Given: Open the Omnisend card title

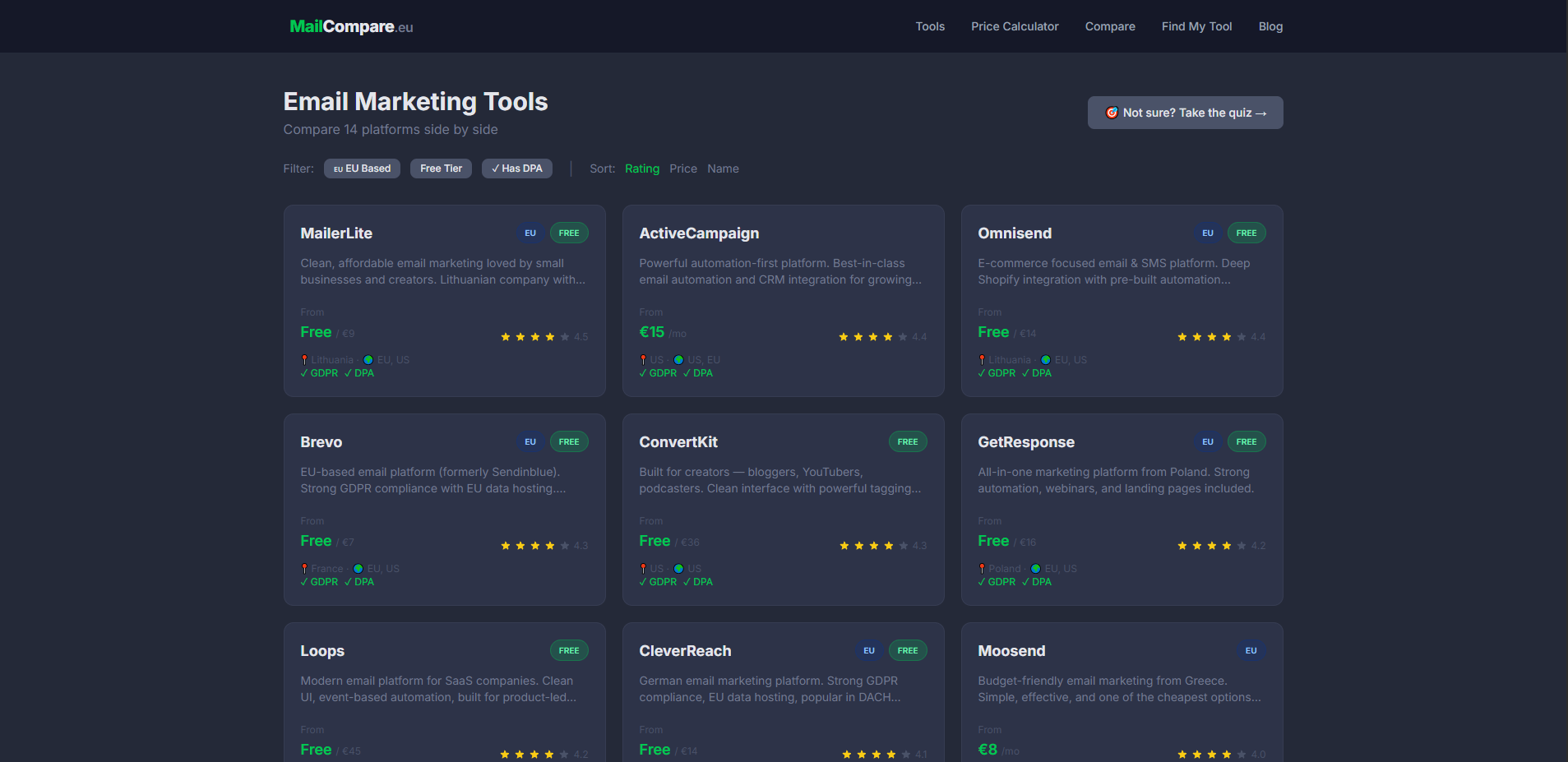Looking at the screenshot, I should click(1015, 233).
